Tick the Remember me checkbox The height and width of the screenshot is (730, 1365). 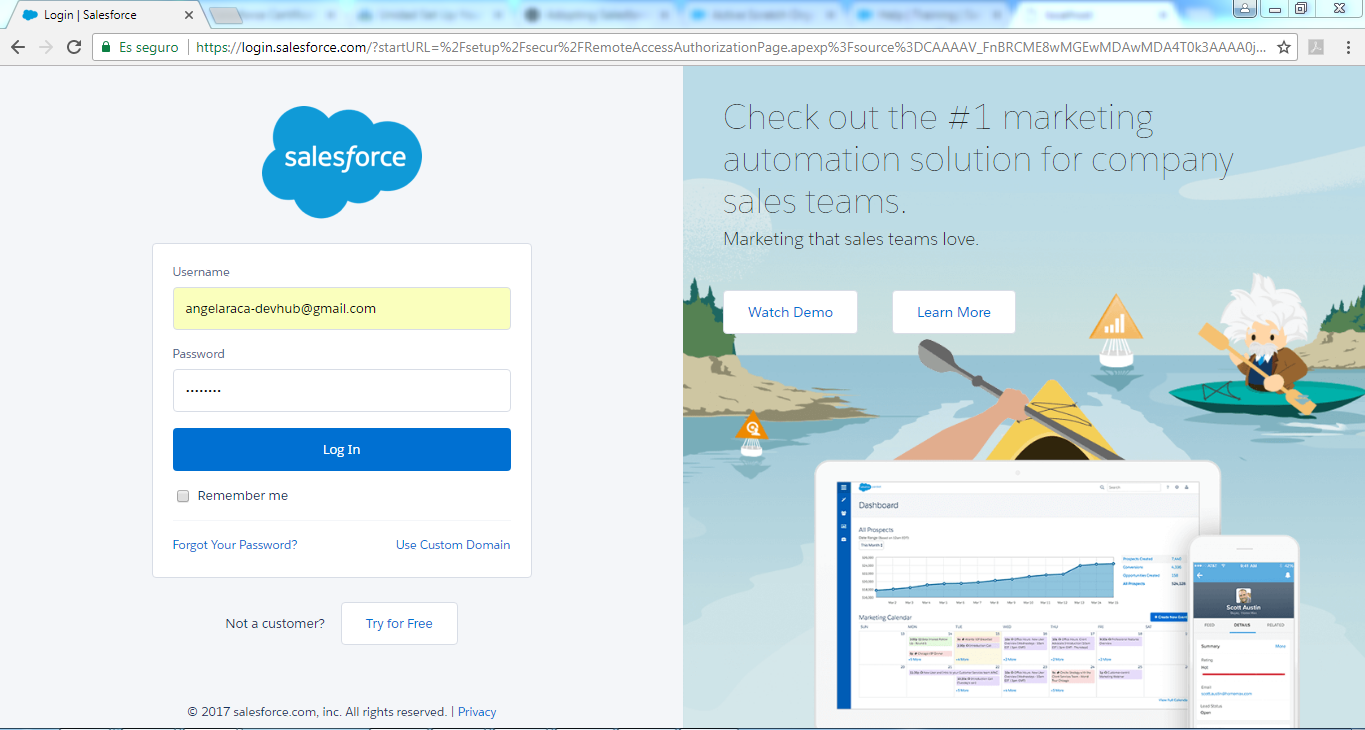[x=183, y=496]
